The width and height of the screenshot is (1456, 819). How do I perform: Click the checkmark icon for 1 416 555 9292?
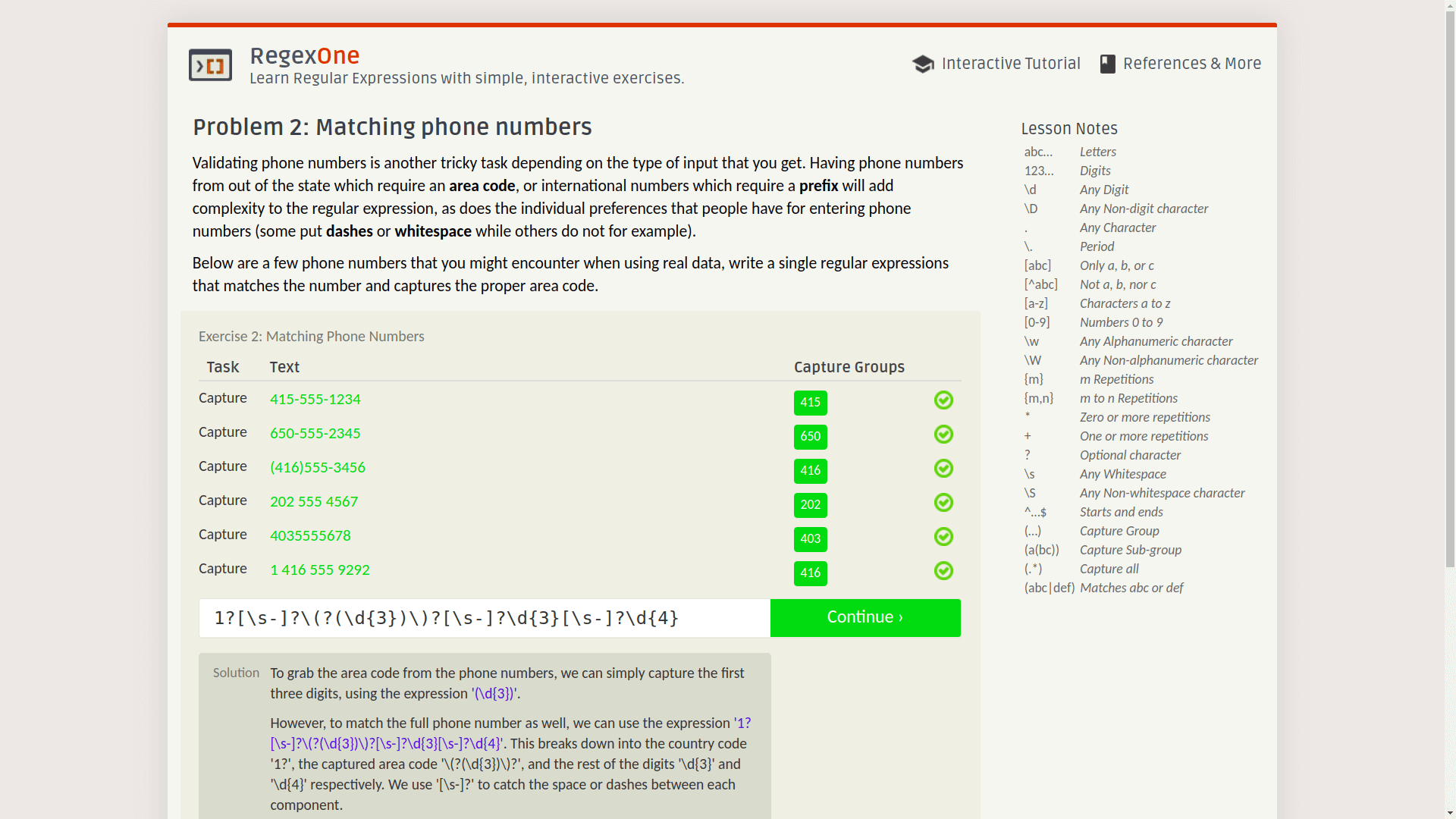click(x=943, y=571)
